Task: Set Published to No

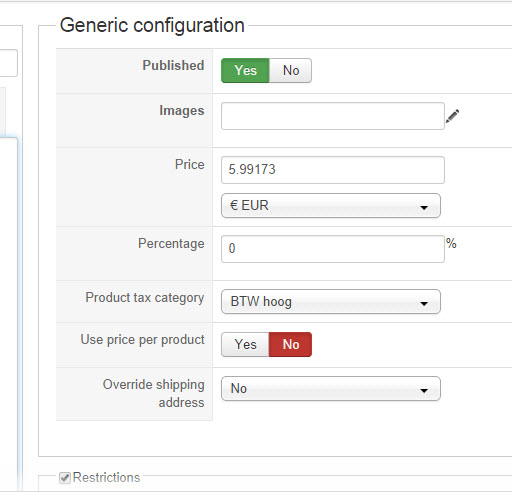Action: click(290, 70)
